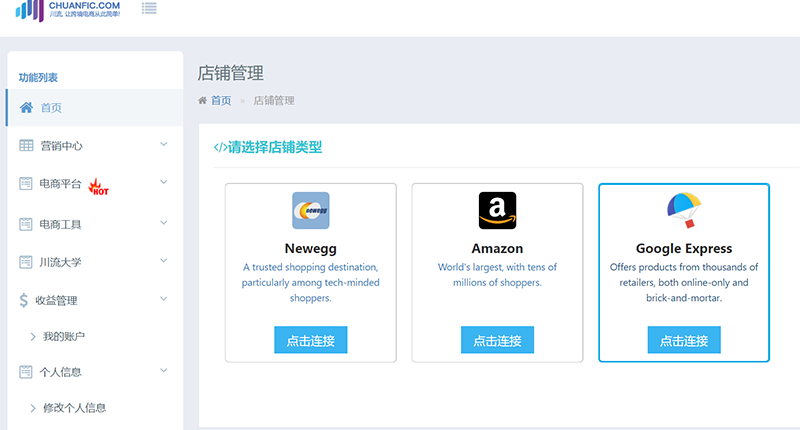Image resolution: width=800 pixels, height=430 pixels.
Task: Select 我的账户 submenu item
Action: click(64, 337)
